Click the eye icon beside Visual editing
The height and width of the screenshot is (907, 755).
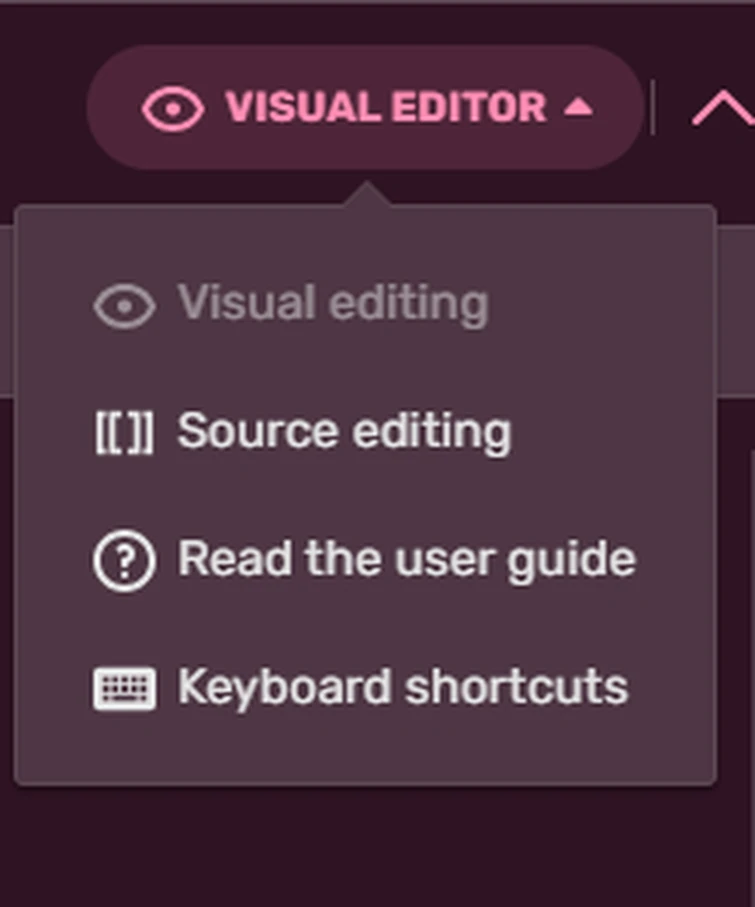(x=124, y=306)
